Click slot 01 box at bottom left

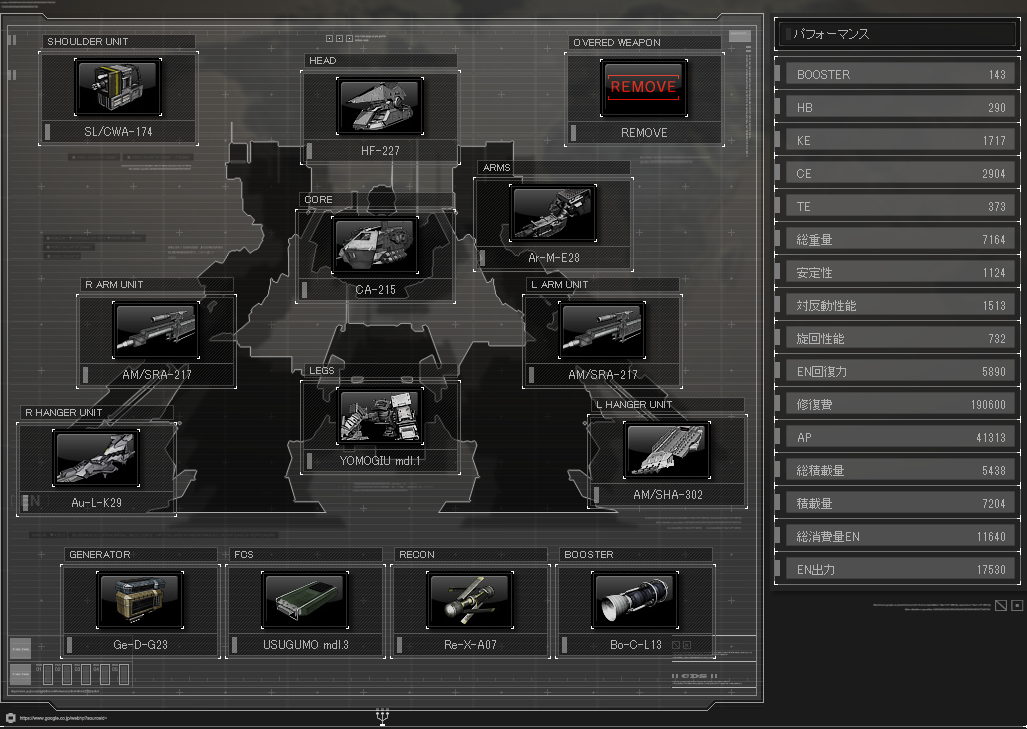pos(47,675)
